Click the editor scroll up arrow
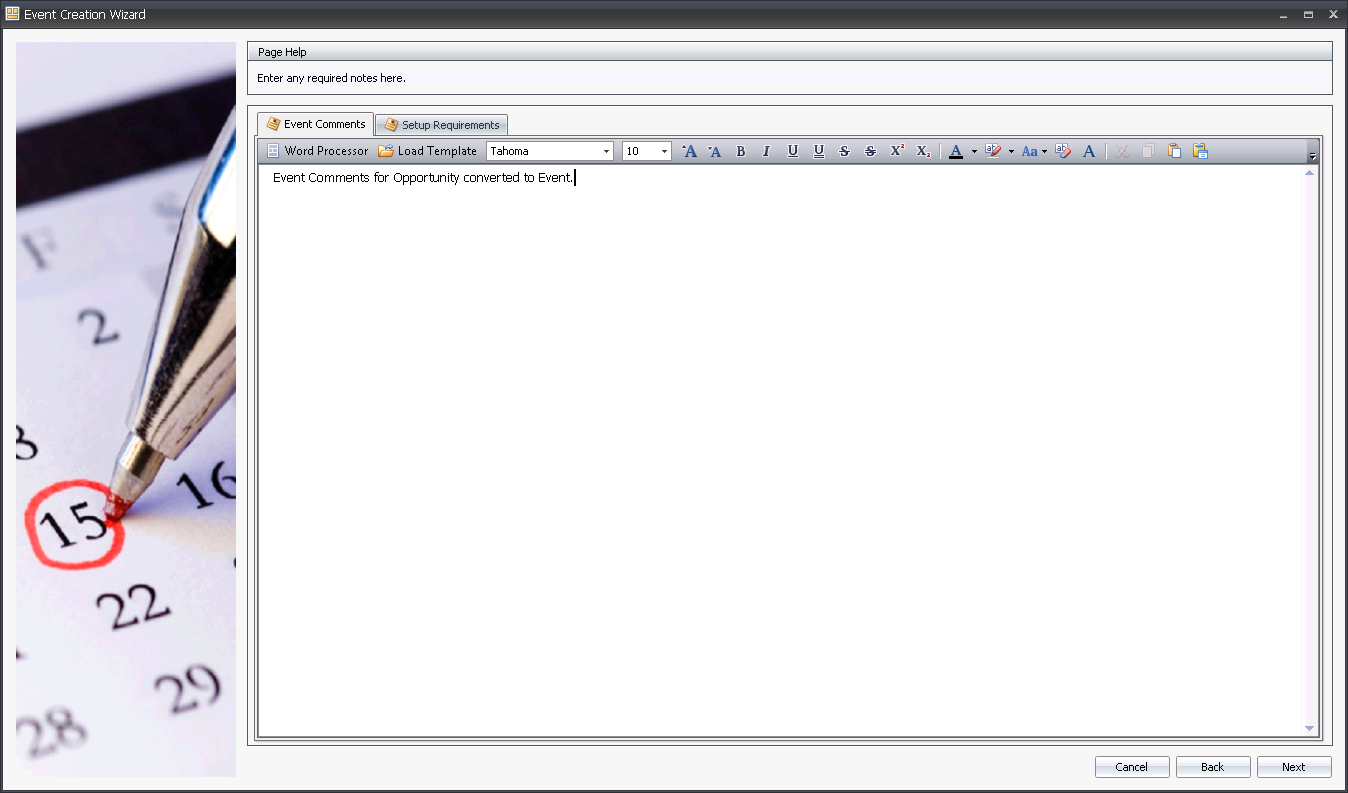The height and width of the screenshot is (793, 1348). (1310, 173)
